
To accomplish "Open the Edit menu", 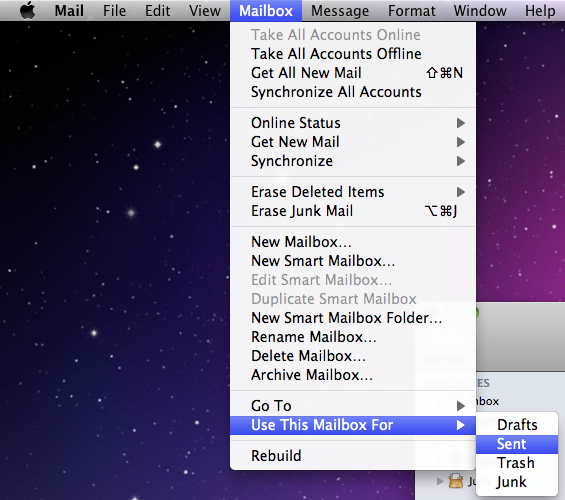I will click(x=157, y=11).
